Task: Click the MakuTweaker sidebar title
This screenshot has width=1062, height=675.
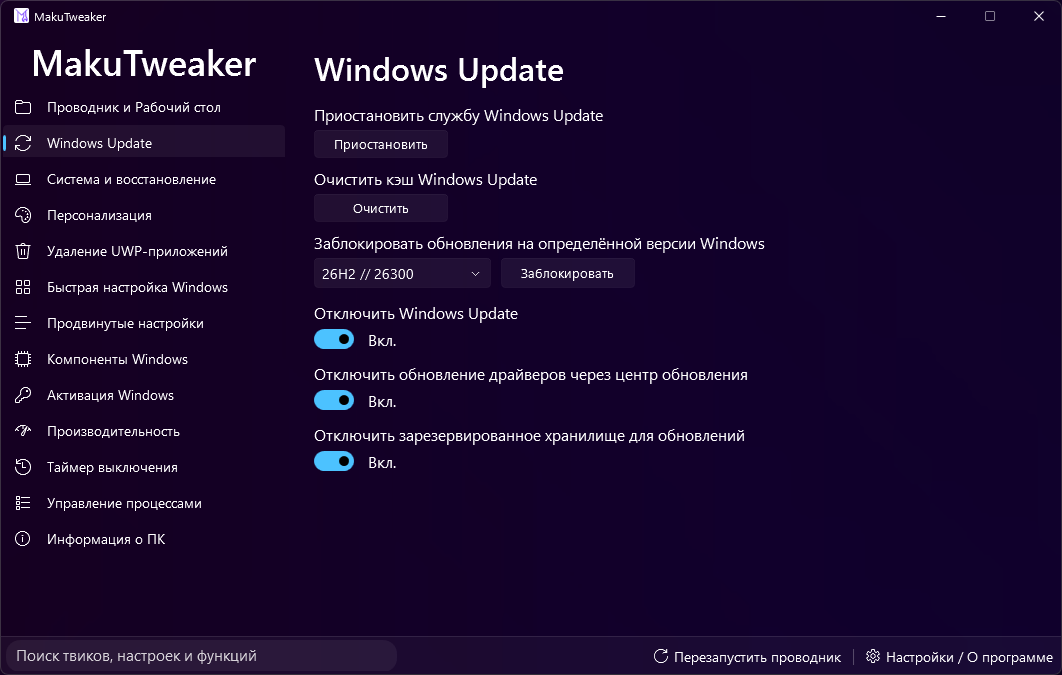Action: click(x=144, y=64)
